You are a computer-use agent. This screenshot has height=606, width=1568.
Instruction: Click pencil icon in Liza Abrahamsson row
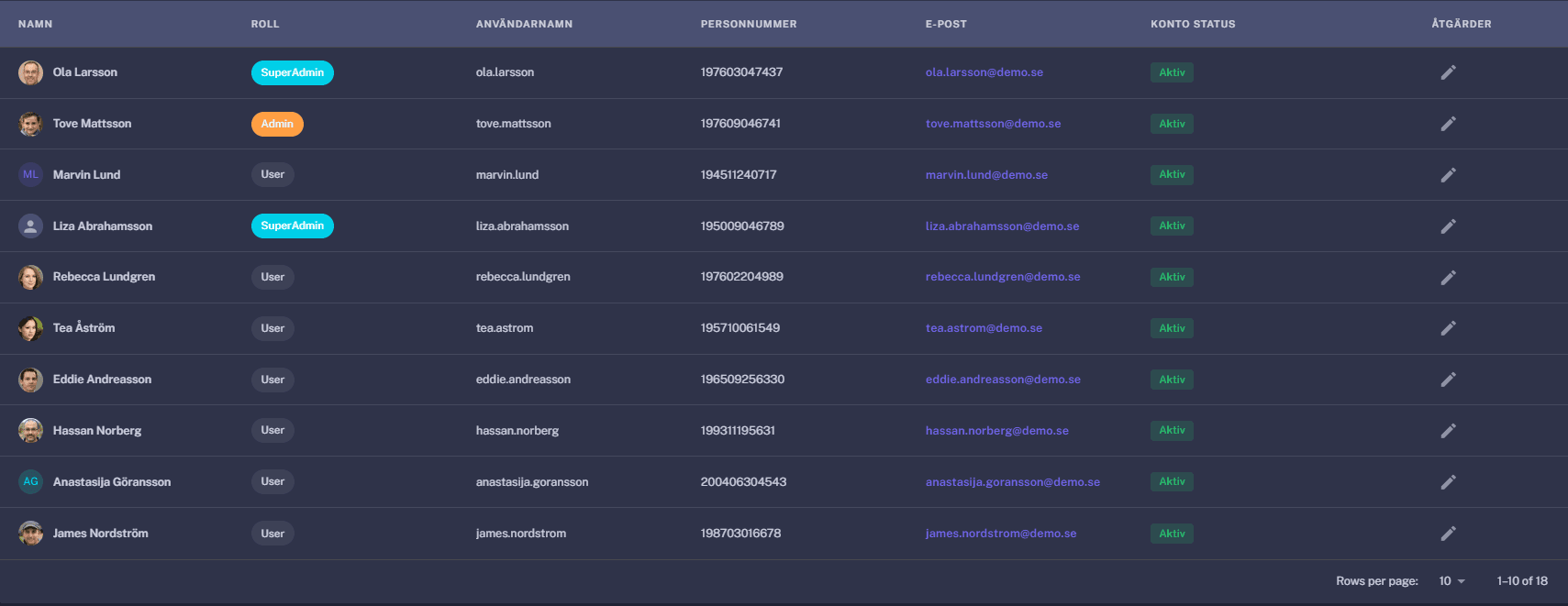(x=1448, y=226)
